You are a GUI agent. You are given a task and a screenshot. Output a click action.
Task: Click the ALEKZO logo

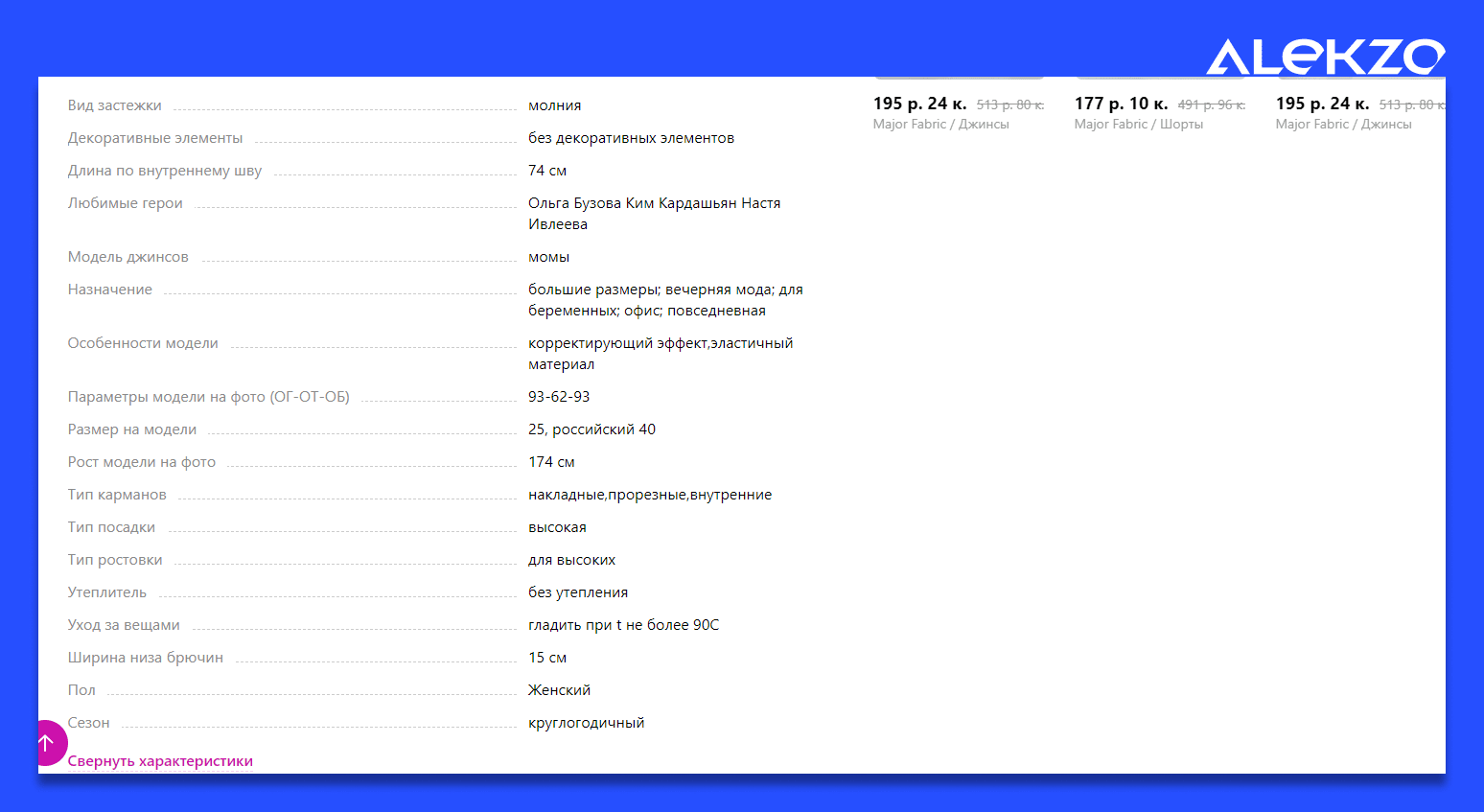point(1325,57)
